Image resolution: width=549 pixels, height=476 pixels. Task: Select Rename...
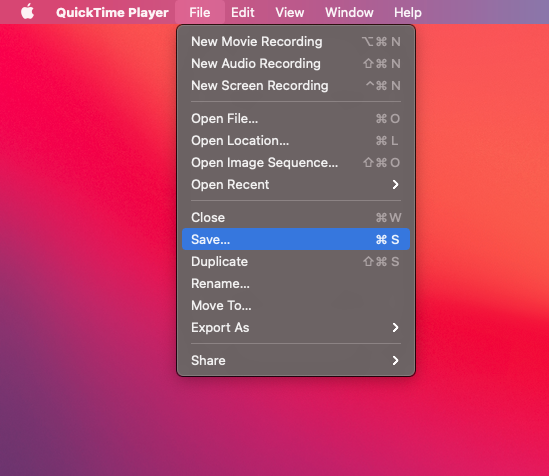[x=296, y=284]
